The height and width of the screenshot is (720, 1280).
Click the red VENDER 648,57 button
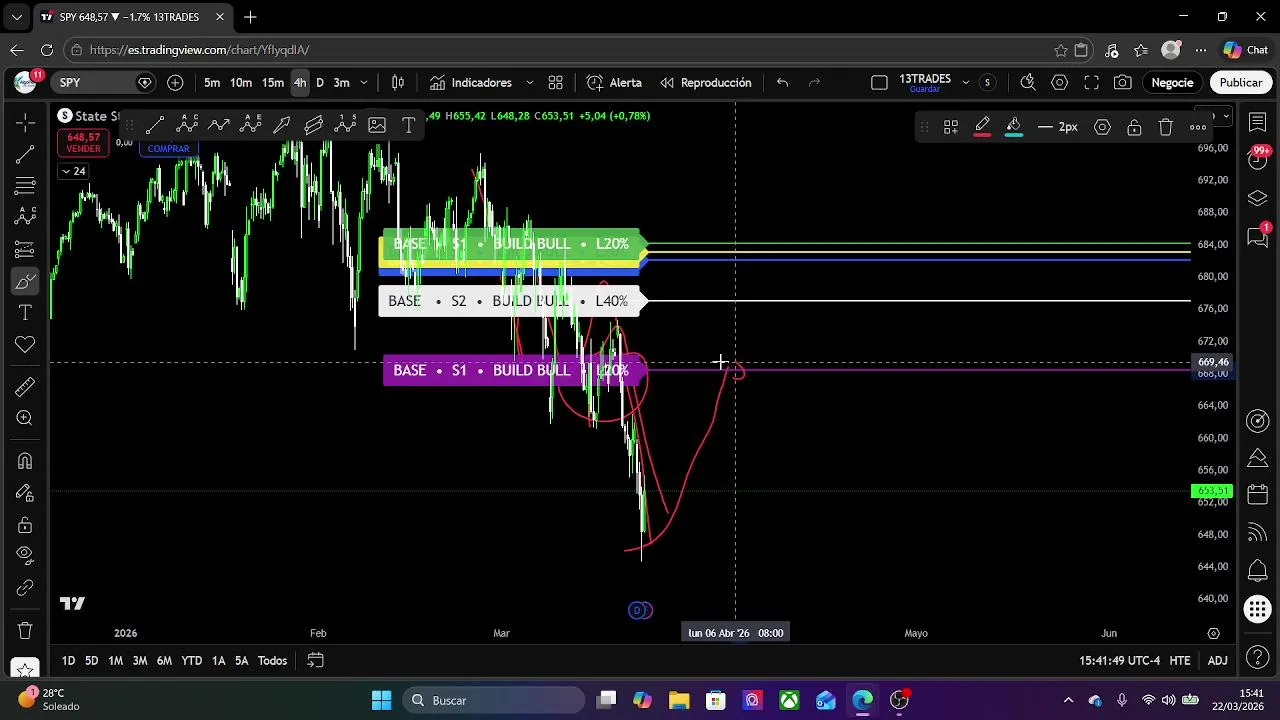(84, 143)
